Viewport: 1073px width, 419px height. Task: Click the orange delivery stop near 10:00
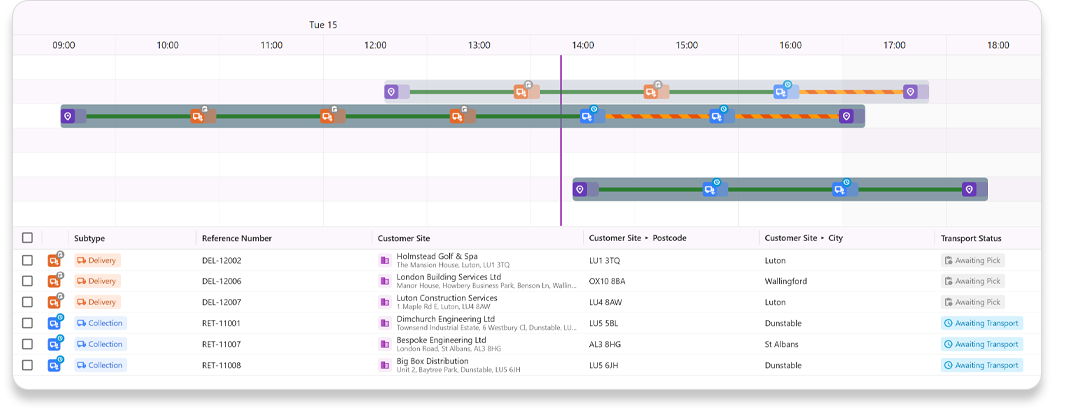198,116
